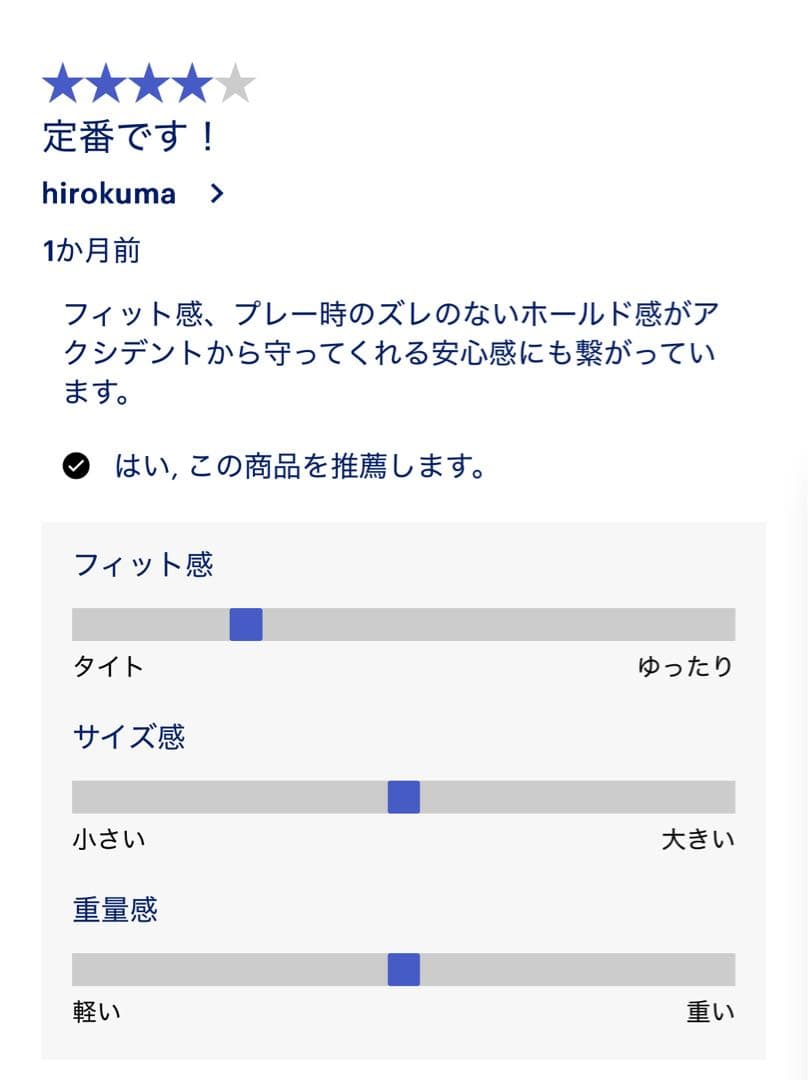
Task: Click the review body text paragraph
Action: pos(390,354)
